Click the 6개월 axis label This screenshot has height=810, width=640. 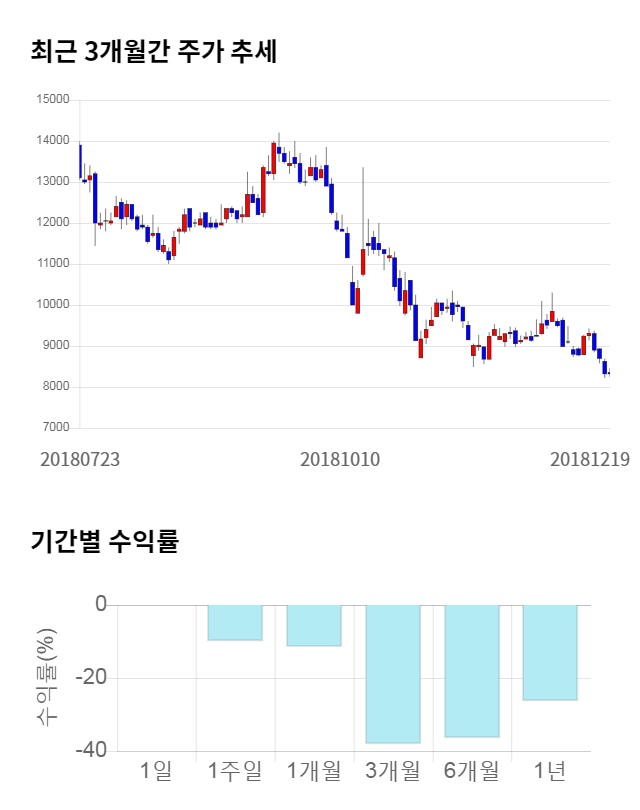472,771
